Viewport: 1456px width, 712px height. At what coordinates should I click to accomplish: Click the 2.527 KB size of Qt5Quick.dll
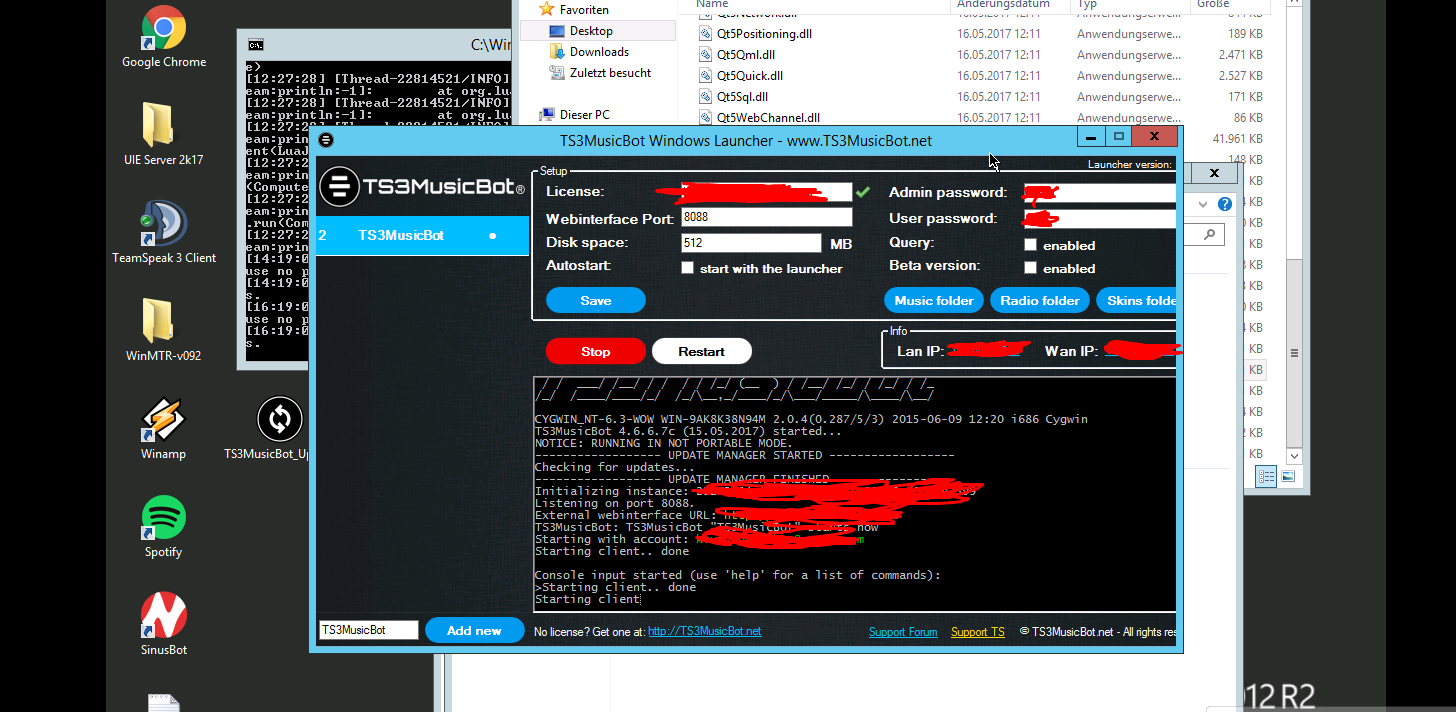tap(1240, 76)
